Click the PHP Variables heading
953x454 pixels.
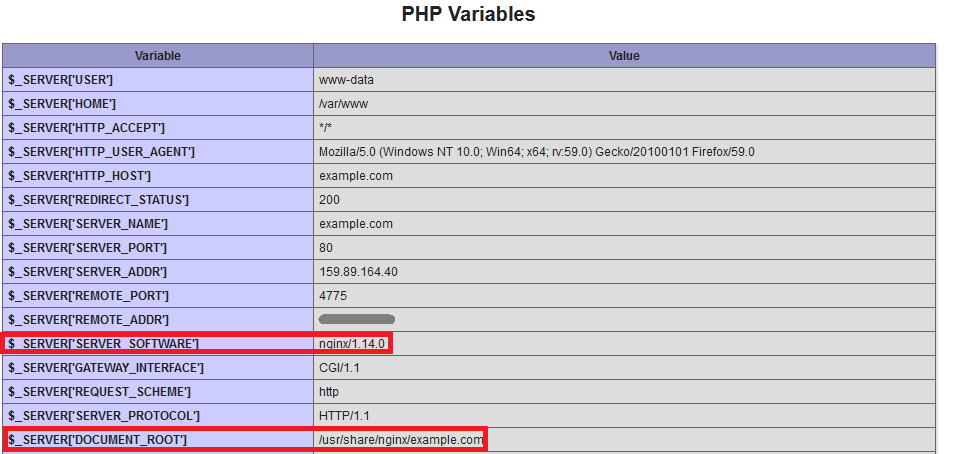click(468, 14)
